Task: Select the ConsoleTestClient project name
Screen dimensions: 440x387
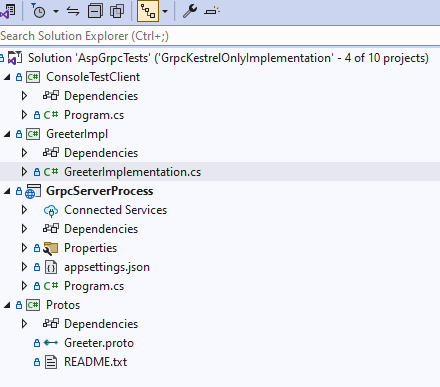Action: point(93,77)
